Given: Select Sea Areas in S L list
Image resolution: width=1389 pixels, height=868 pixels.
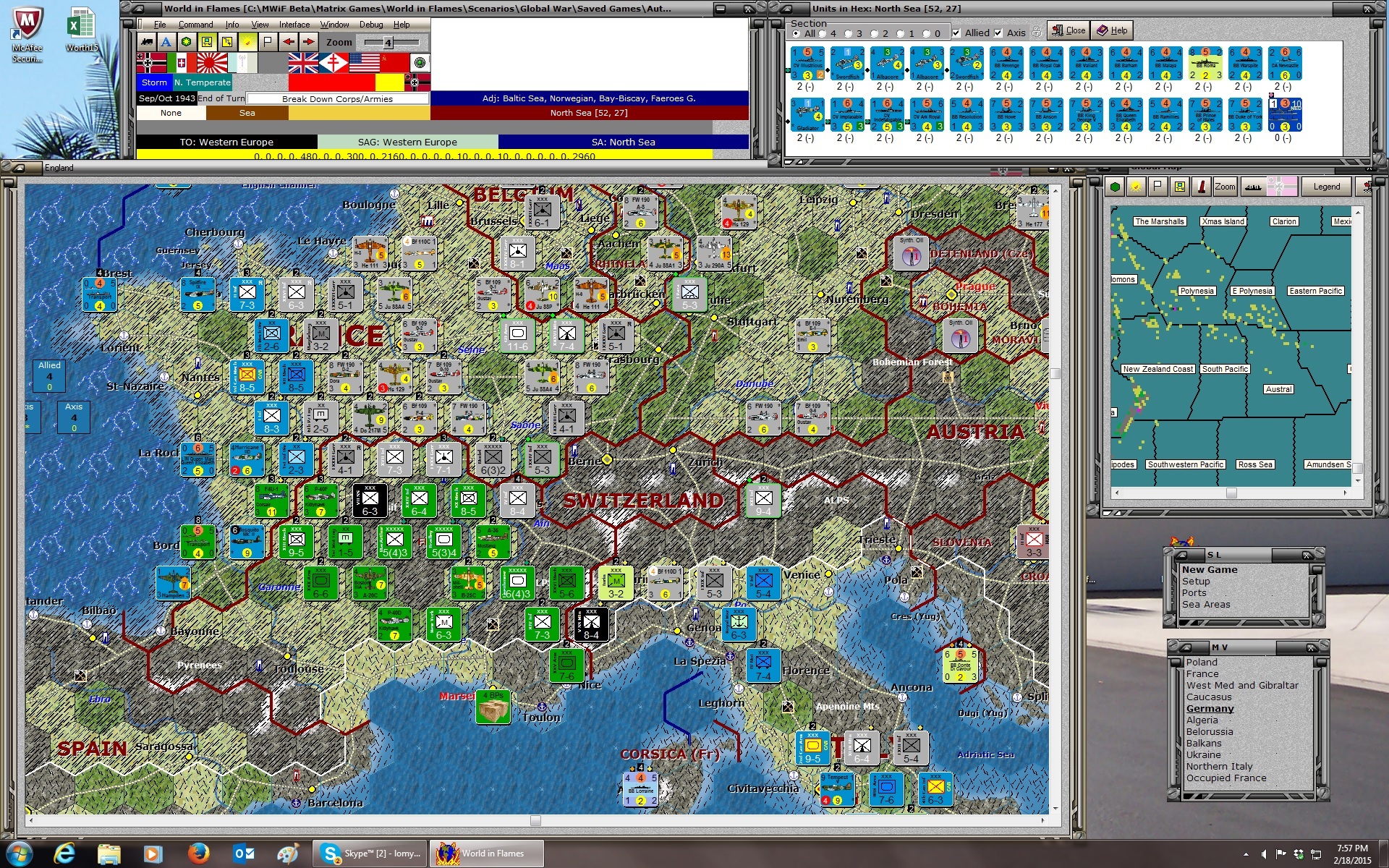Looking at the screenshot, I should (x=1206, y=604).
